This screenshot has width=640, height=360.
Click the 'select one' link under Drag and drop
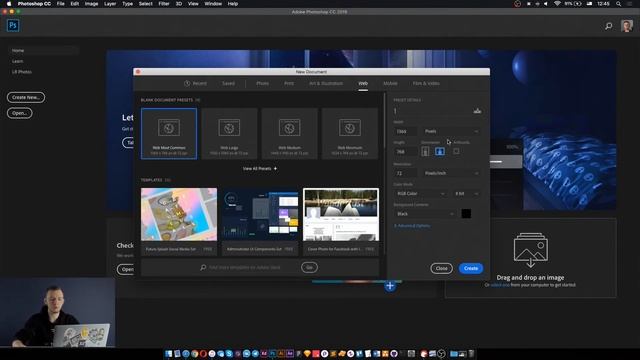pyautogui.click(x=500, y=285)
